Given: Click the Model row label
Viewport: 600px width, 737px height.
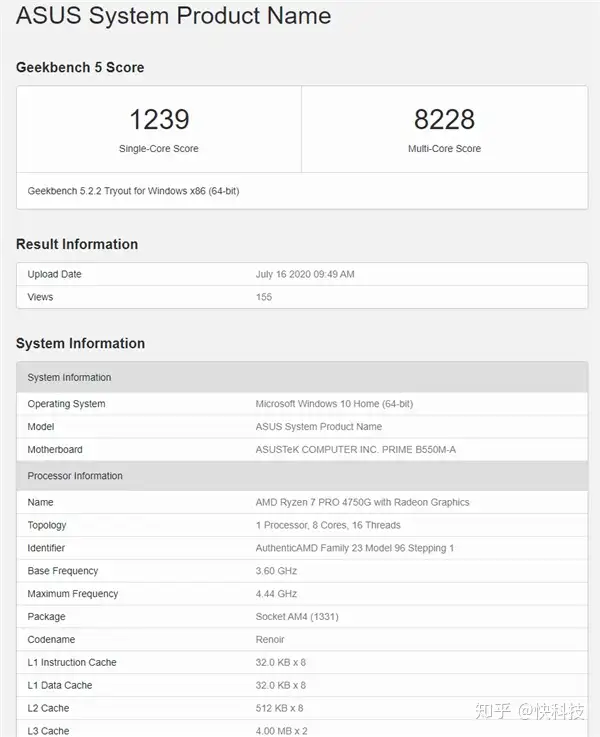Looking at the screenshot, I should (x=41, y=427).
